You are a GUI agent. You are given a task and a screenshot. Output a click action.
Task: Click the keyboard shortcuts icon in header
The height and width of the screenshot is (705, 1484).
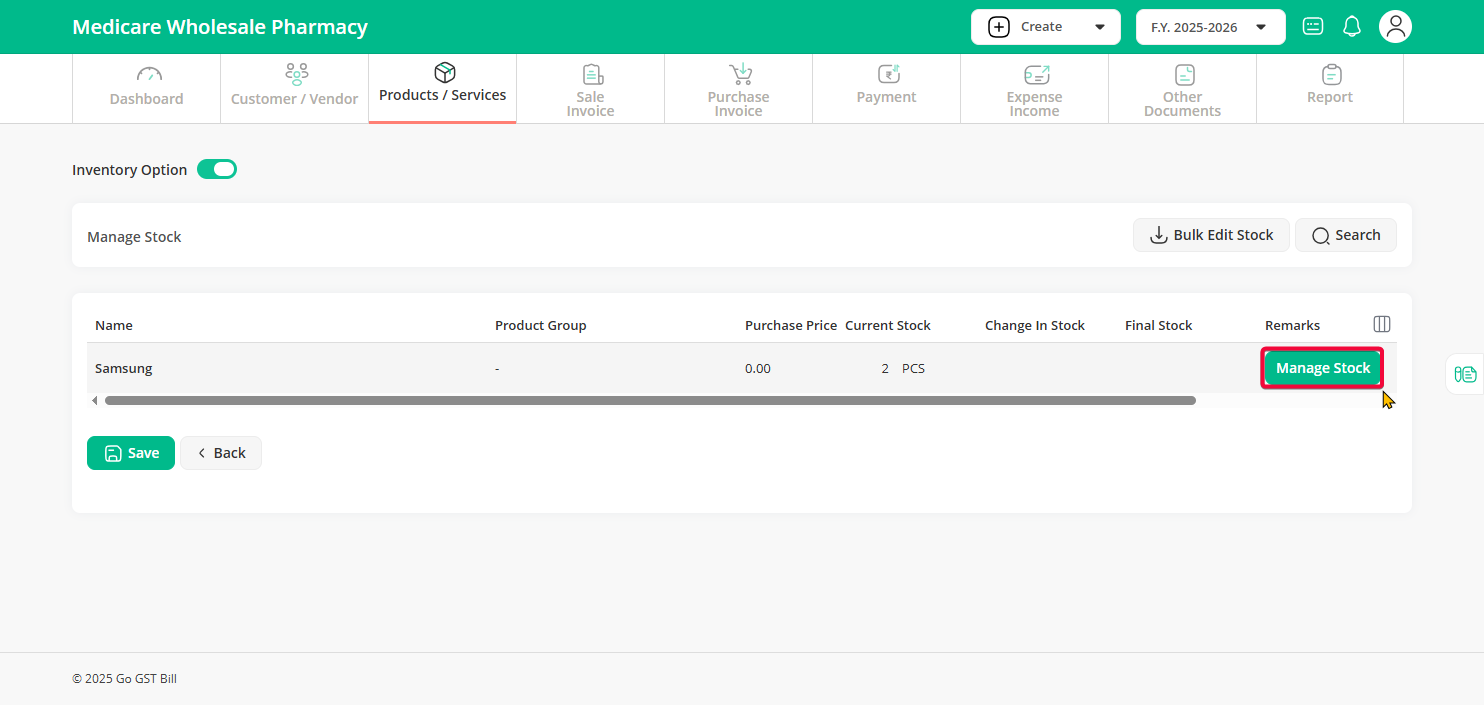click(1313, 27)
